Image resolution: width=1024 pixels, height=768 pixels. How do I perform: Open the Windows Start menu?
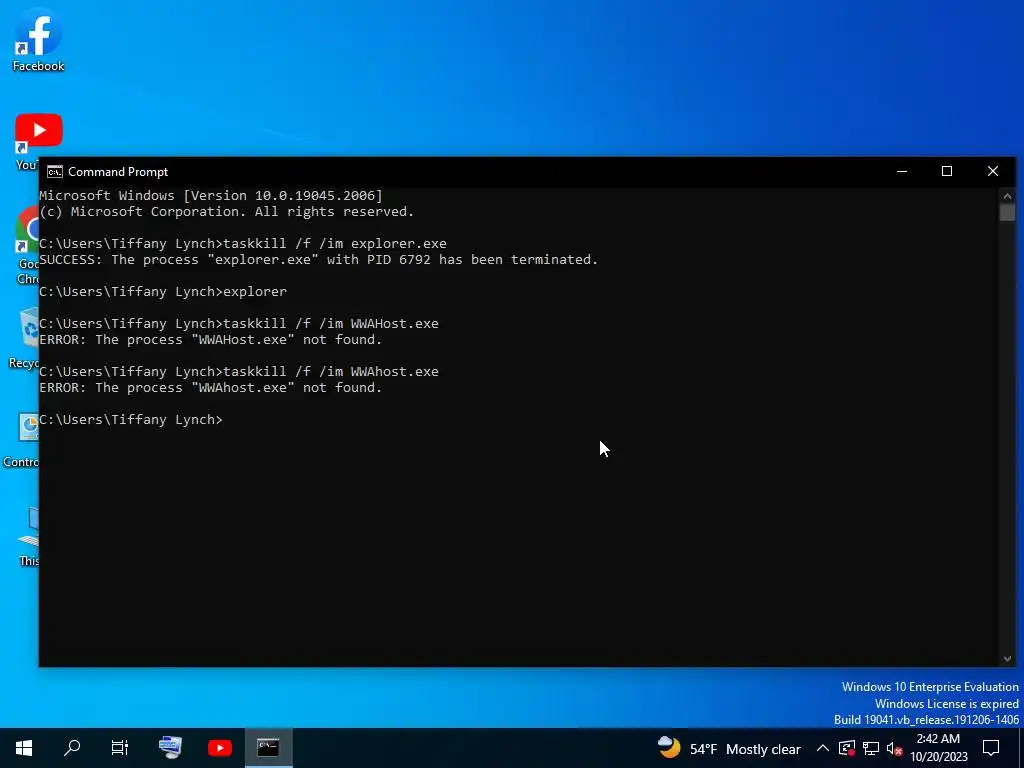[x=24, y=748]
